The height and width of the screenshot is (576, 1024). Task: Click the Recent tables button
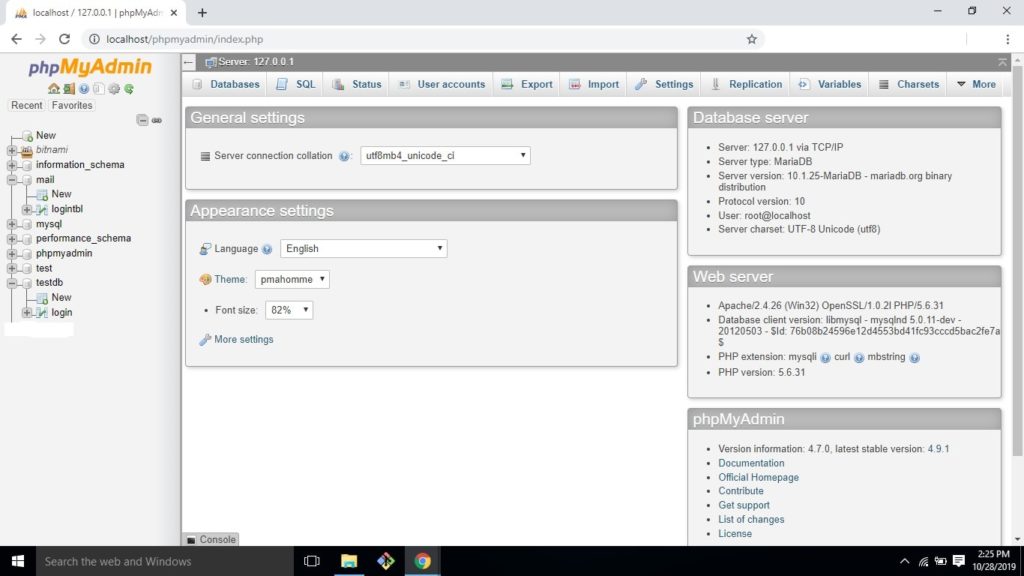click(27, 105)
